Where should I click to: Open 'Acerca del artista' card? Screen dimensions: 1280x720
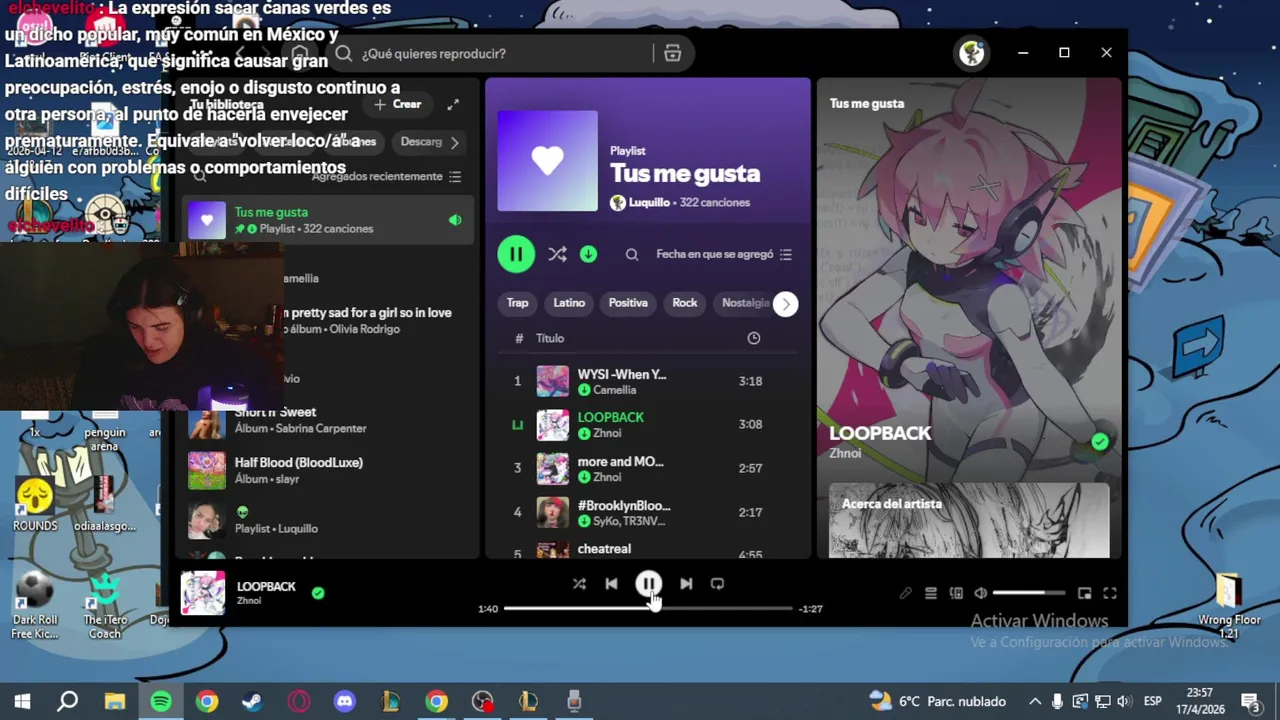(969, 520)
